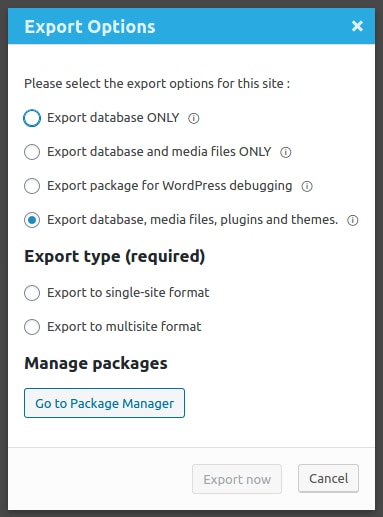Choose Export to multisite format radio button
Viewport: 383px width, 517px height.
tap(32, 327)
